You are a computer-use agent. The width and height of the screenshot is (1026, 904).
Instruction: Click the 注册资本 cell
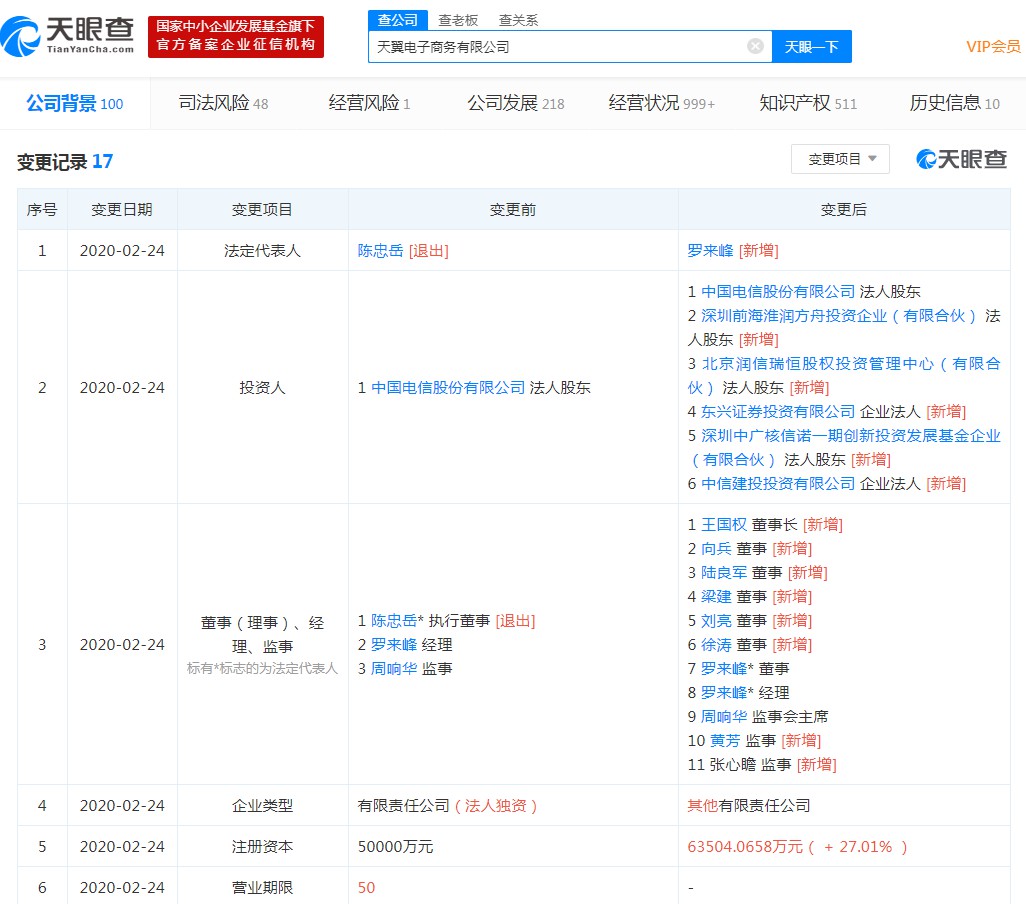262,847
